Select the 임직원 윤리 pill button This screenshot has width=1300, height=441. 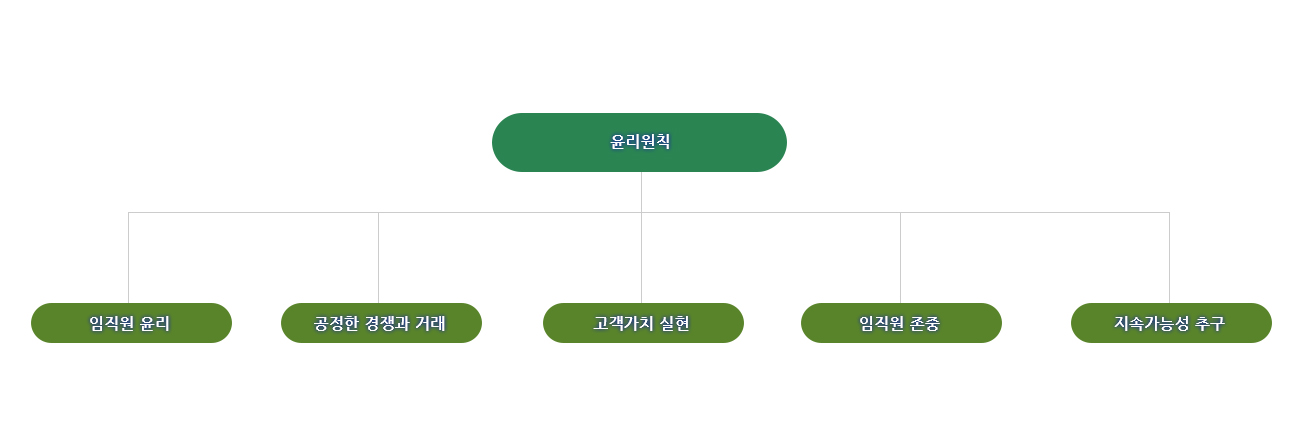(x=131, y=323)
